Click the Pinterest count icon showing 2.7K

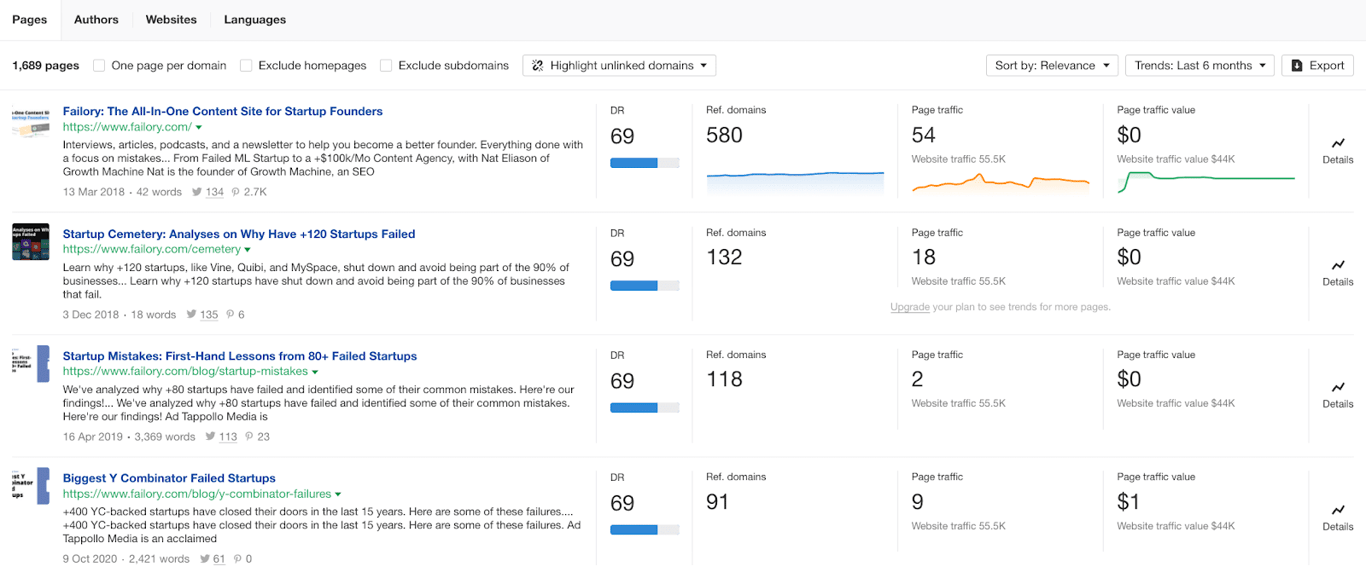(x=236, y=192)
